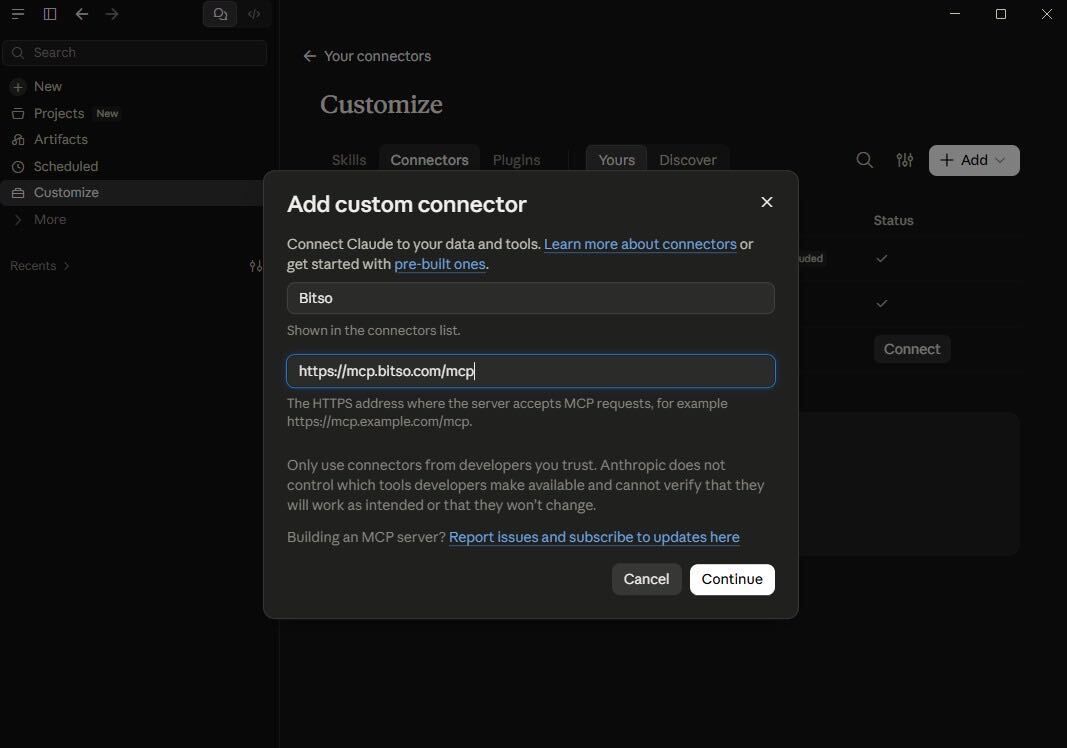
Task: Select Customize in the sidebar
Action: 133,193
